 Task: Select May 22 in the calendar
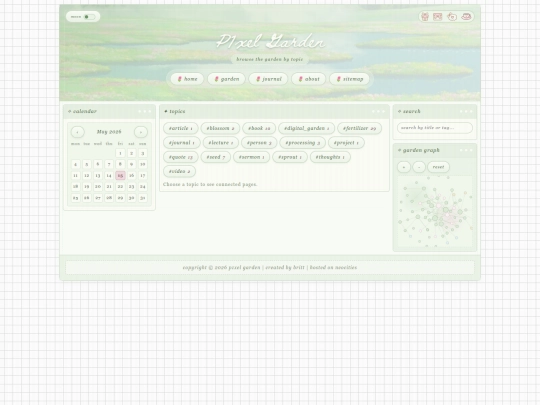120,186
